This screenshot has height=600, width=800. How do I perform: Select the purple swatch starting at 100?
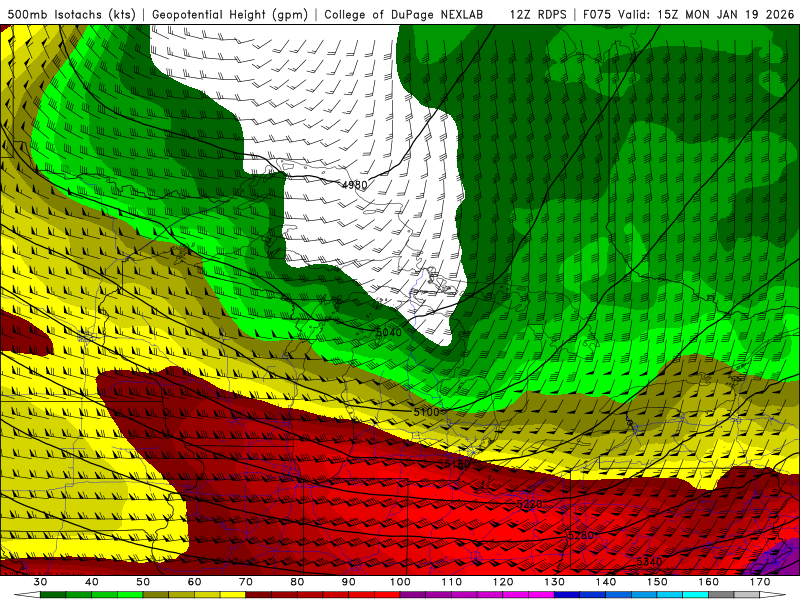point(413,594)
